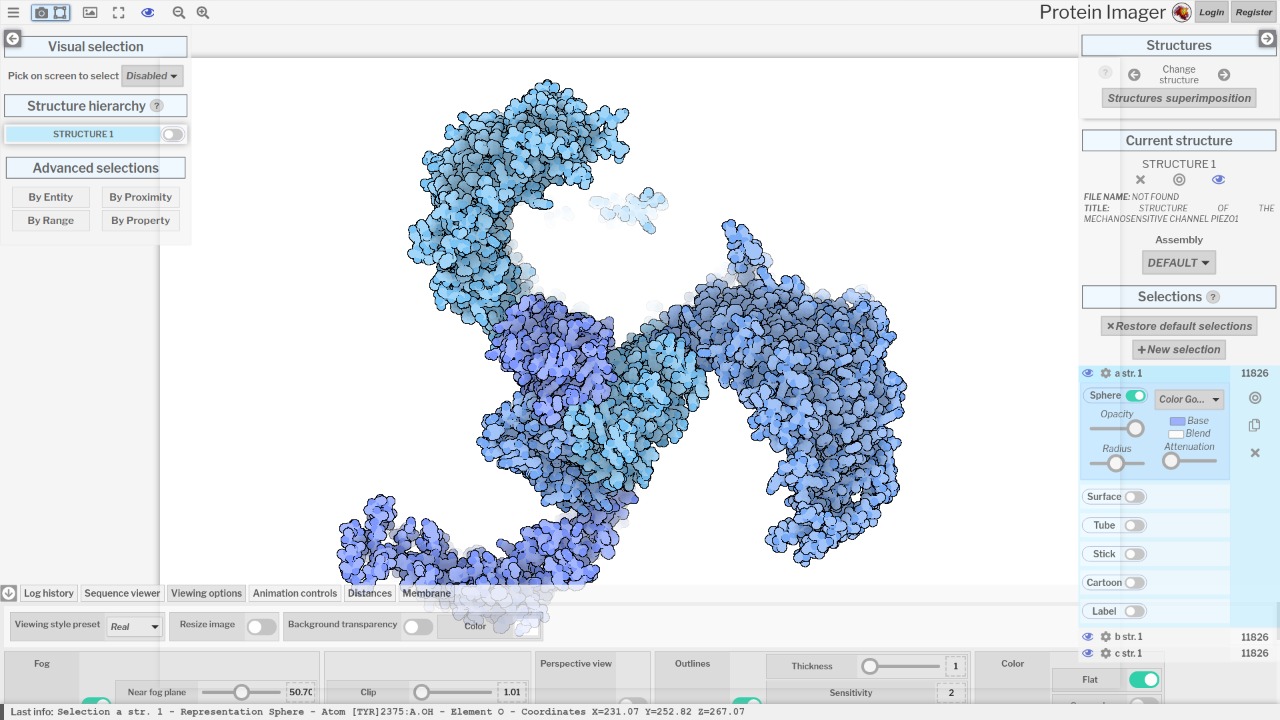Click the camera screenshot icon
The image size is (1280, 720).
pos(41,13)
